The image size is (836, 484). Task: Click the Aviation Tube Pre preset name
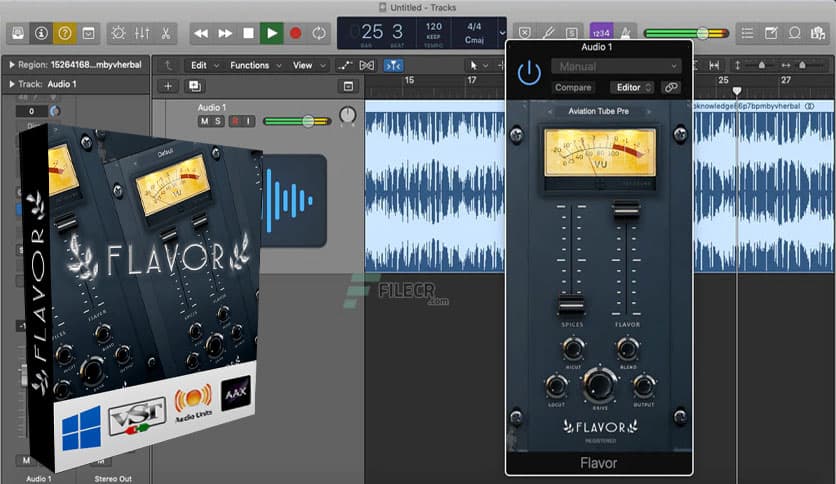(x=598, y=111)
